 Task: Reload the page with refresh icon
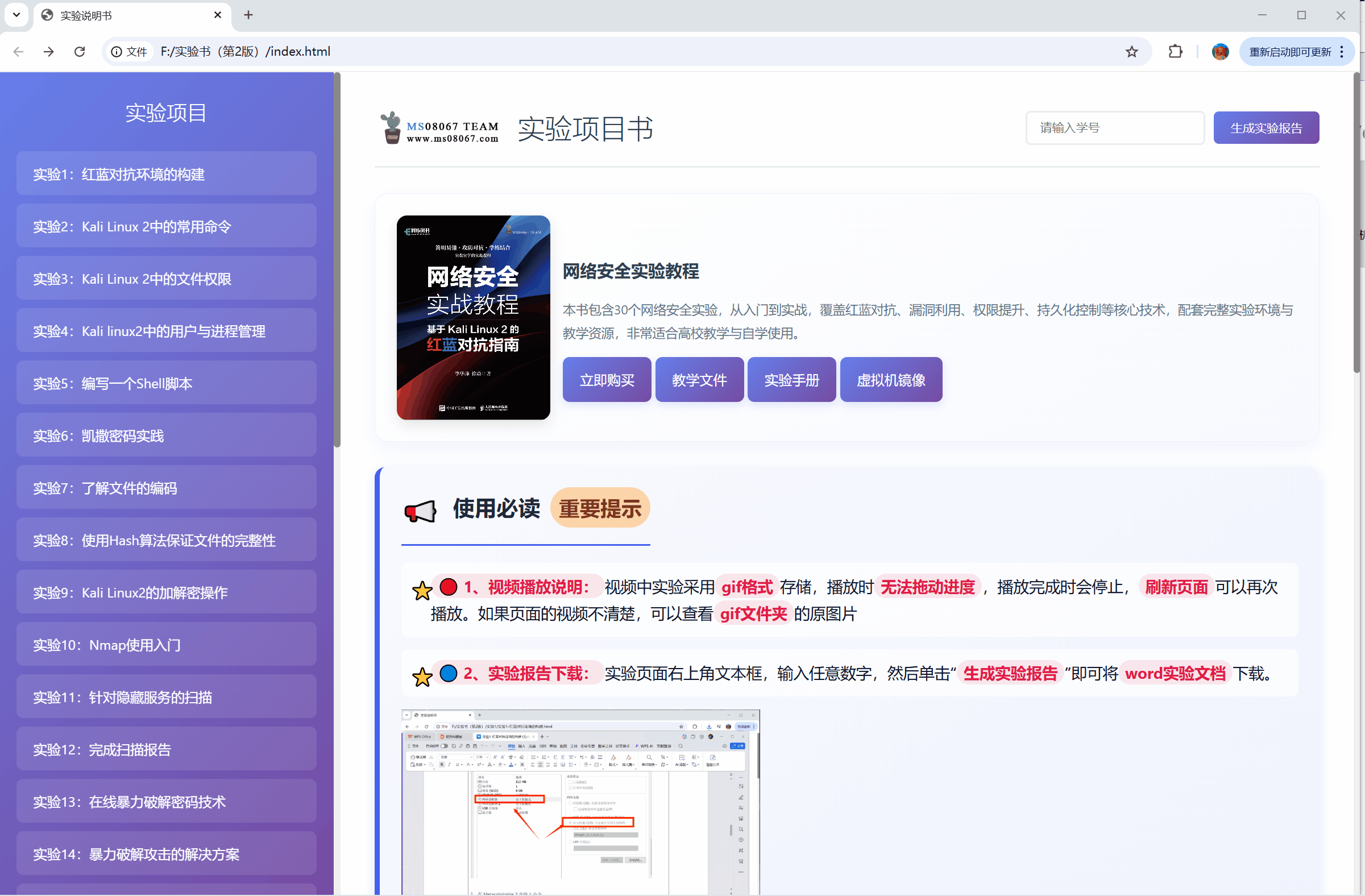click(80, 52)
